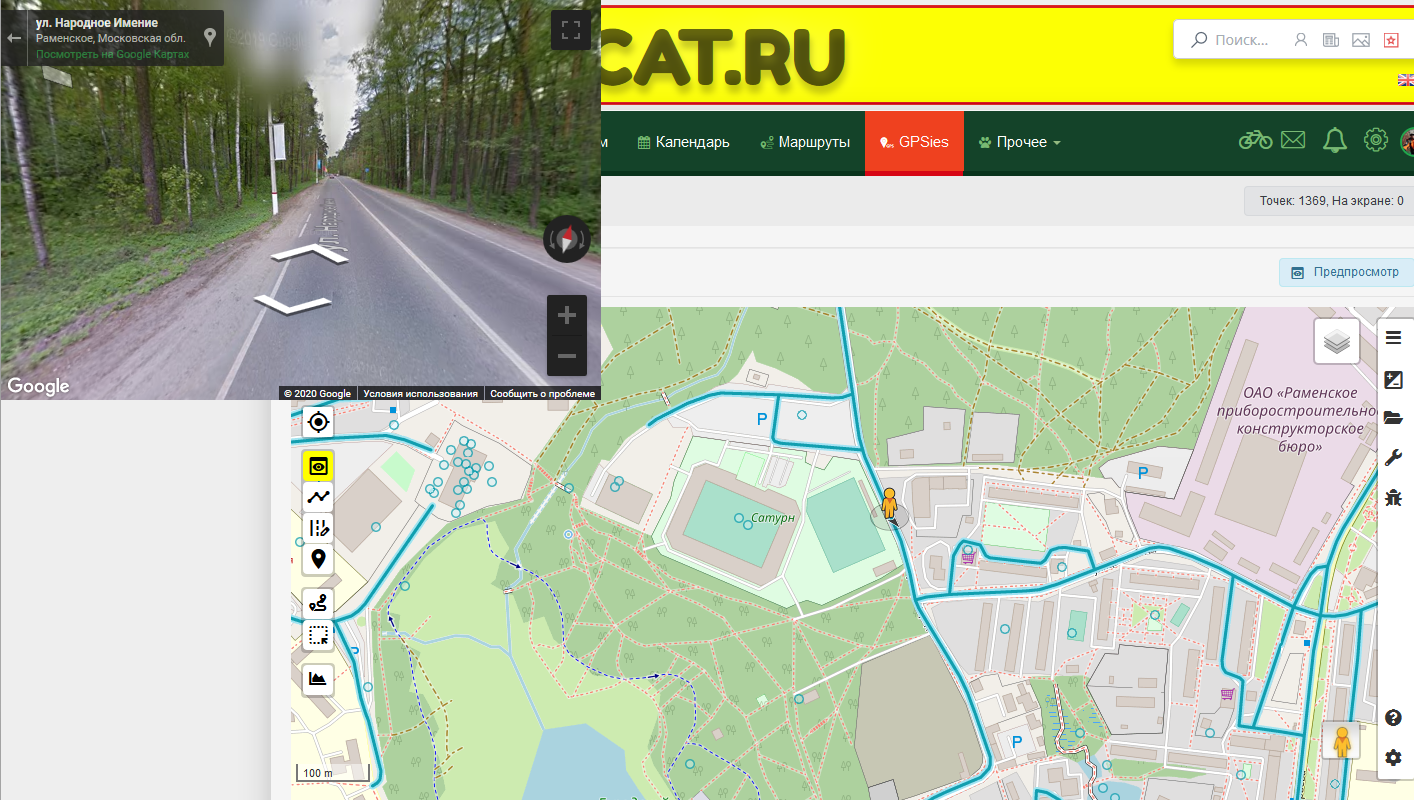1414x800 pixels.
Task: Click the wrench tools icon in right sidebar
Action: pyautogui.click(x=1394, y=458)
